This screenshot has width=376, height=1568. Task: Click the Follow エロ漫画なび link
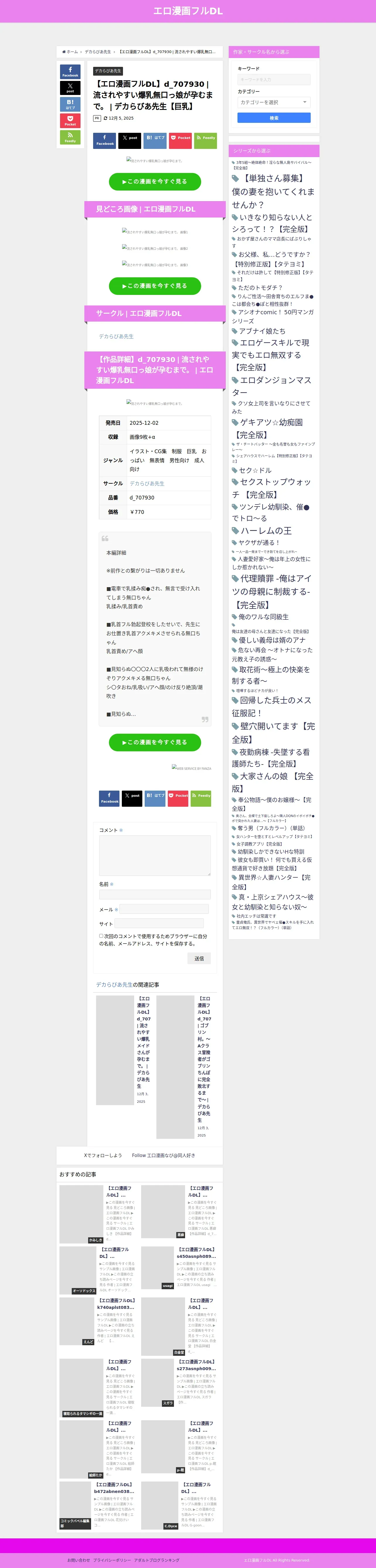[163, 1155]
